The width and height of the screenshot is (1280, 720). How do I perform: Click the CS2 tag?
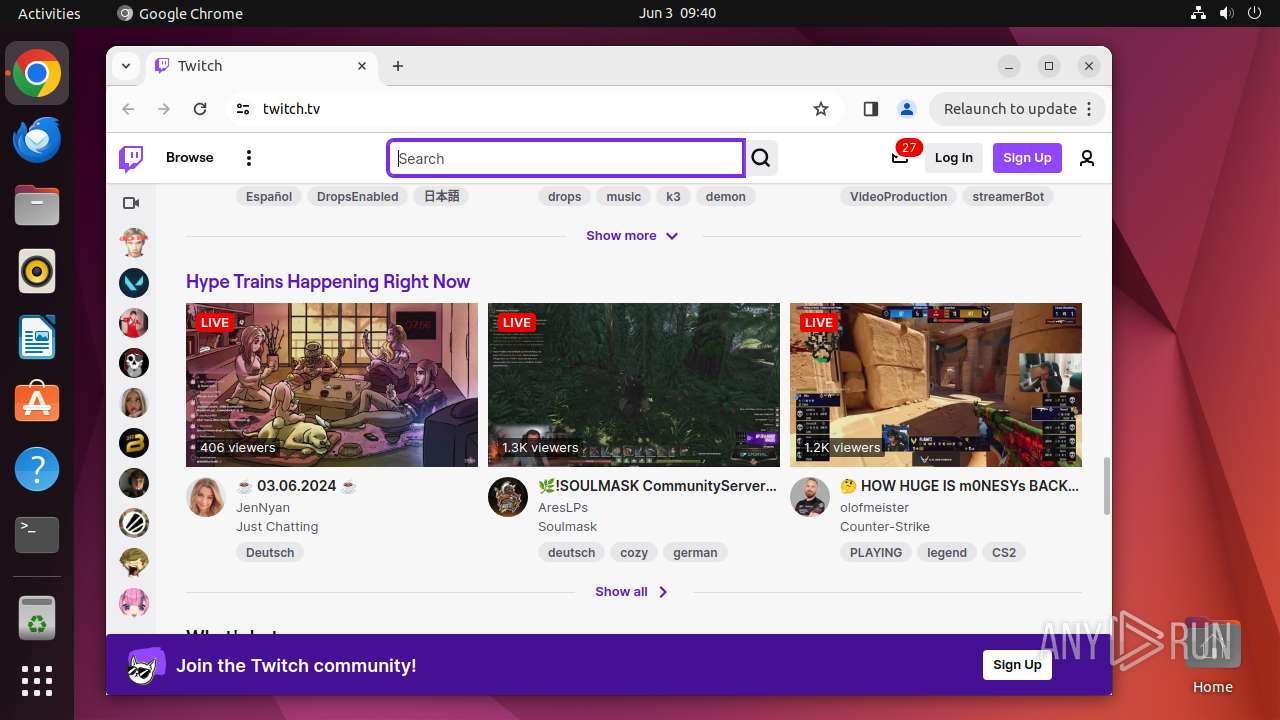point(1004,552)
